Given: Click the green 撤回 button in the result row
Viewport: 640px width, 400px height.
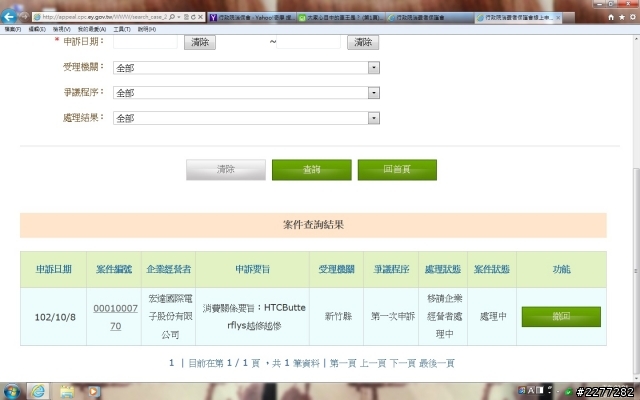Looking at the screenshot, I should (561, 317).
